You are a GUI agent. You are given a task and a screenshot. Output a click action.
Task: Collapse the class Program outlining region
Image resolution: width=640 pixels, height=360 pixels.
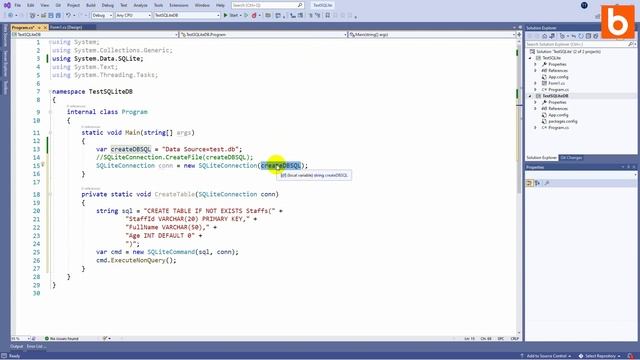click(50, 112)
